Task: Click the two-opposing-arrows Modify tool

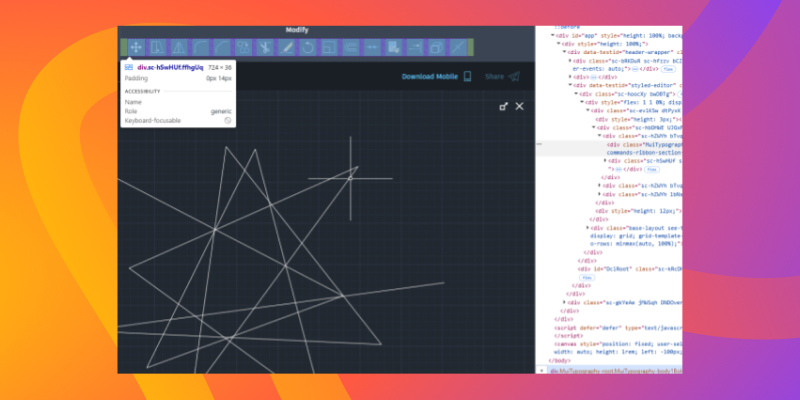Action: pyautogui.click(x=372, y=47)
